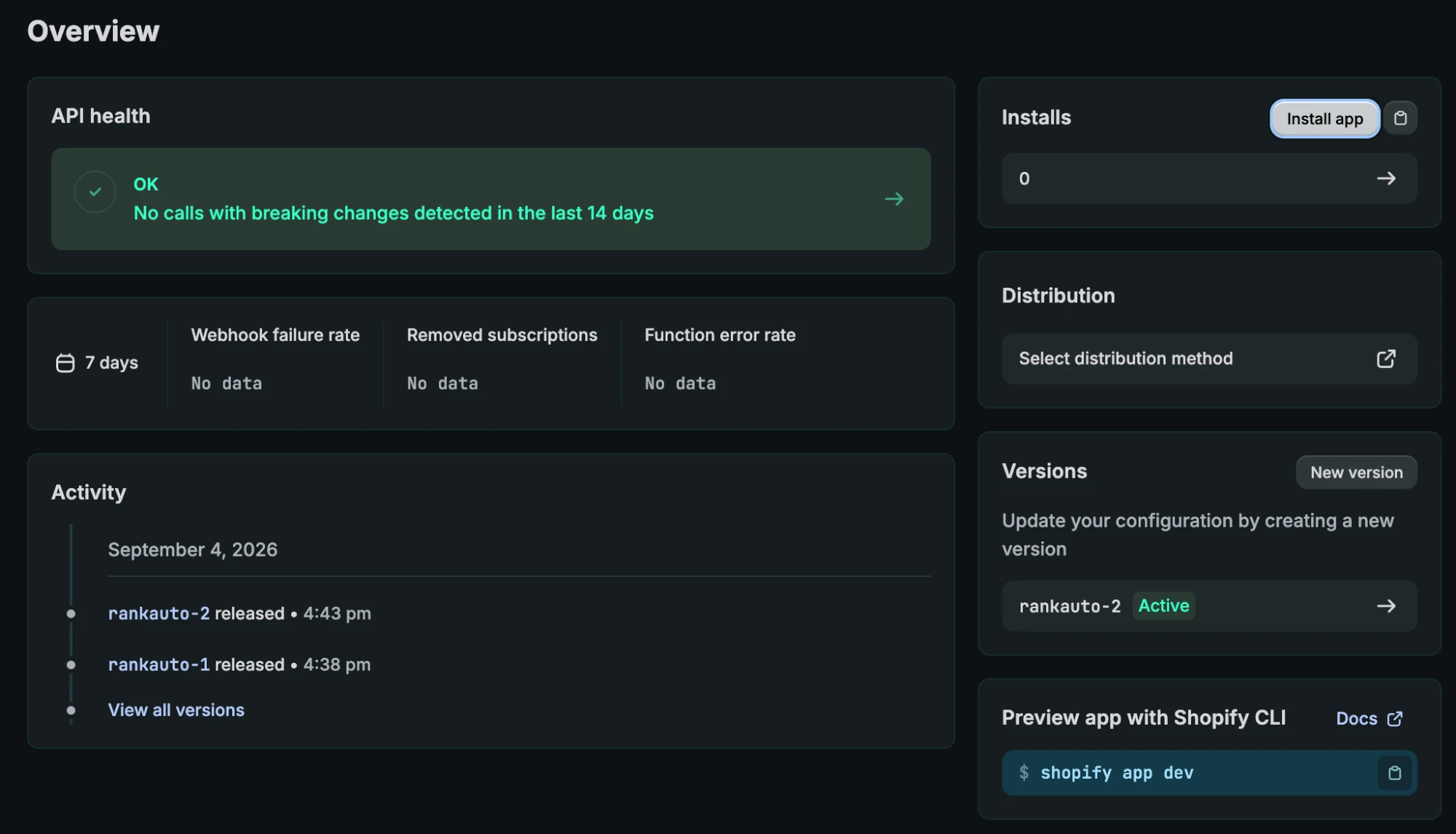
Task: Click external link icon in Distribution card
Action: 1386,358
